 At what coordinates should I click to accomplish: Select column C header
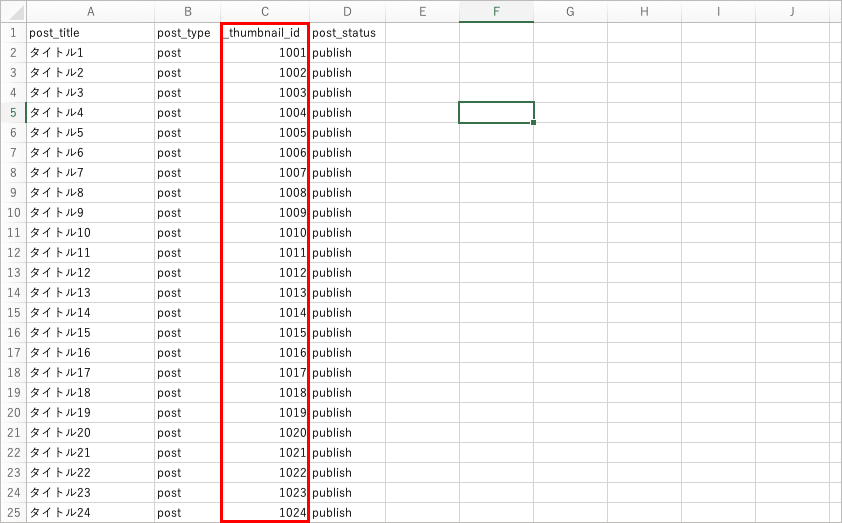click(265, 12)
